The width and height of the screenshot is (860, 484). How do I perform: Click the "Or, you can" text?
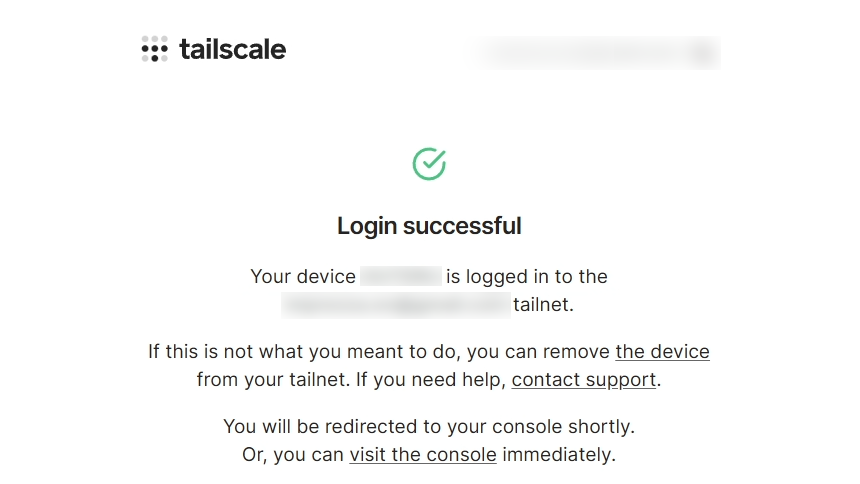pyautogui.click(x=293, y=455)
